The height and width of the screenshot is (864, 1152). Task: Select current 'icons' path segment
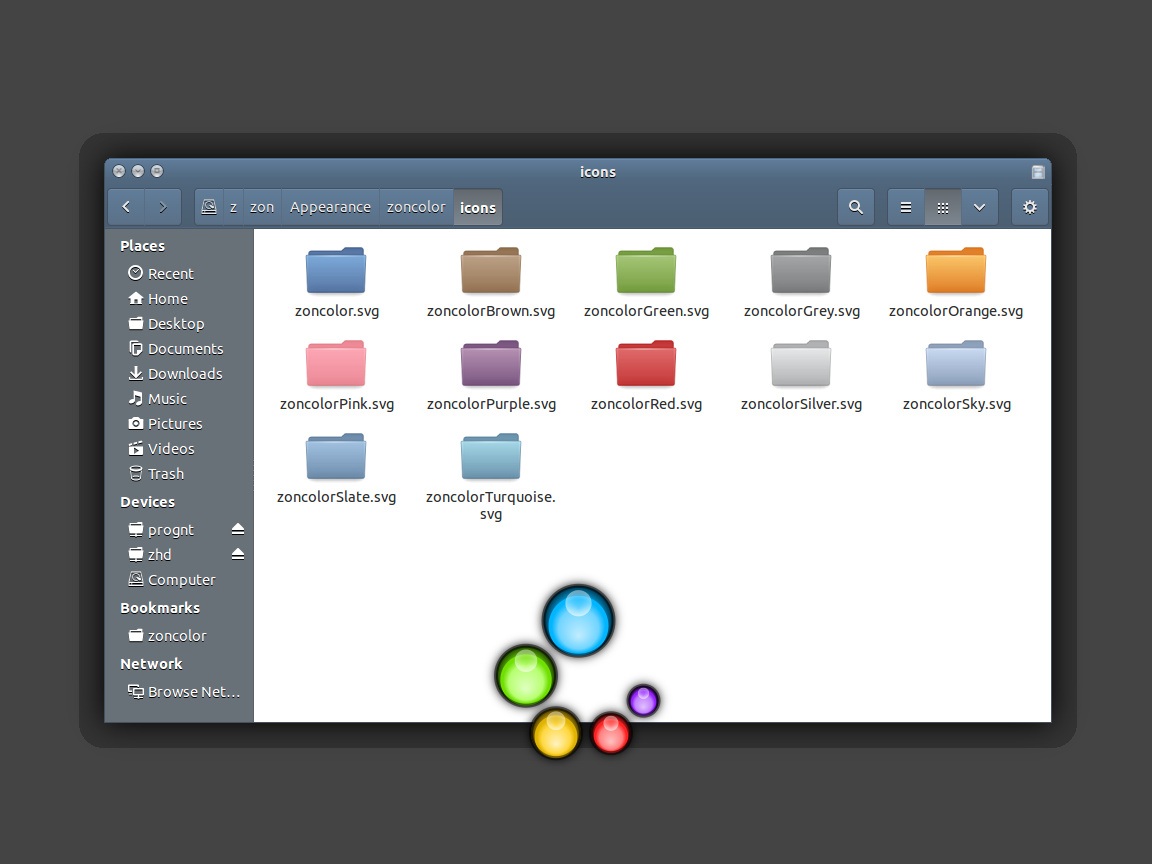[x=478, y=207]
